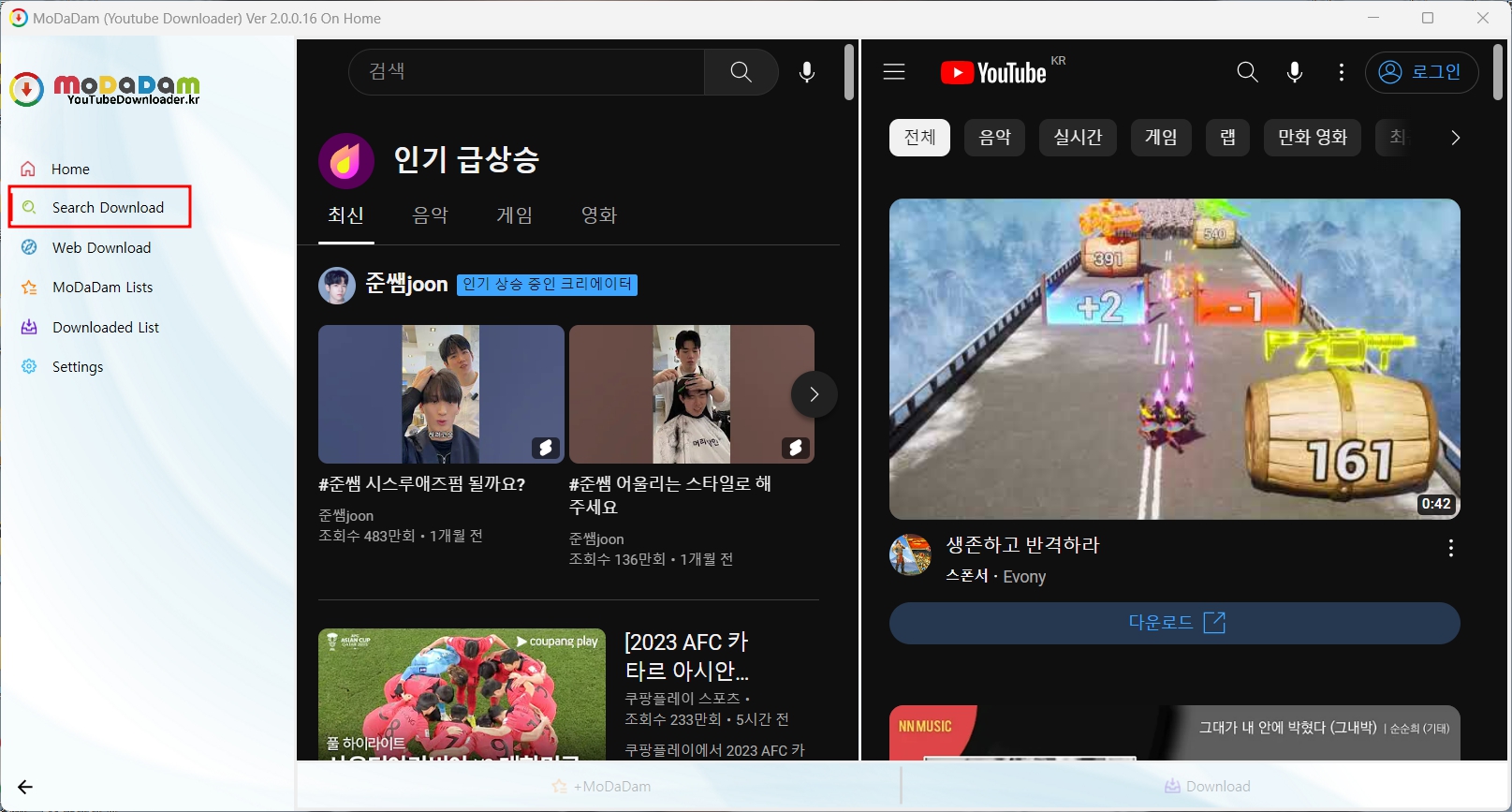Click the Download button in the bottom bar
This screenshot has width=1512, height=812.
1206,786
